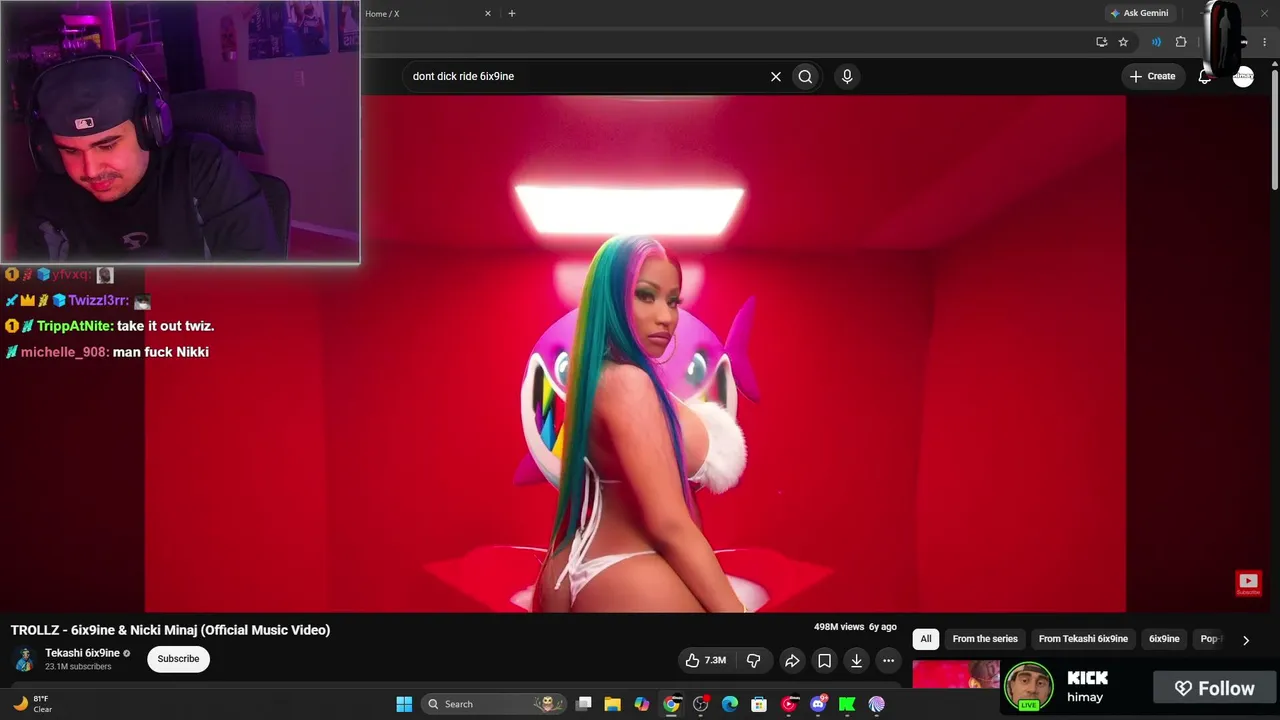The height and width of the screenshot is (720, 1280).
Task: Launch Copilot from the taskbar
Action: [642, 704]
